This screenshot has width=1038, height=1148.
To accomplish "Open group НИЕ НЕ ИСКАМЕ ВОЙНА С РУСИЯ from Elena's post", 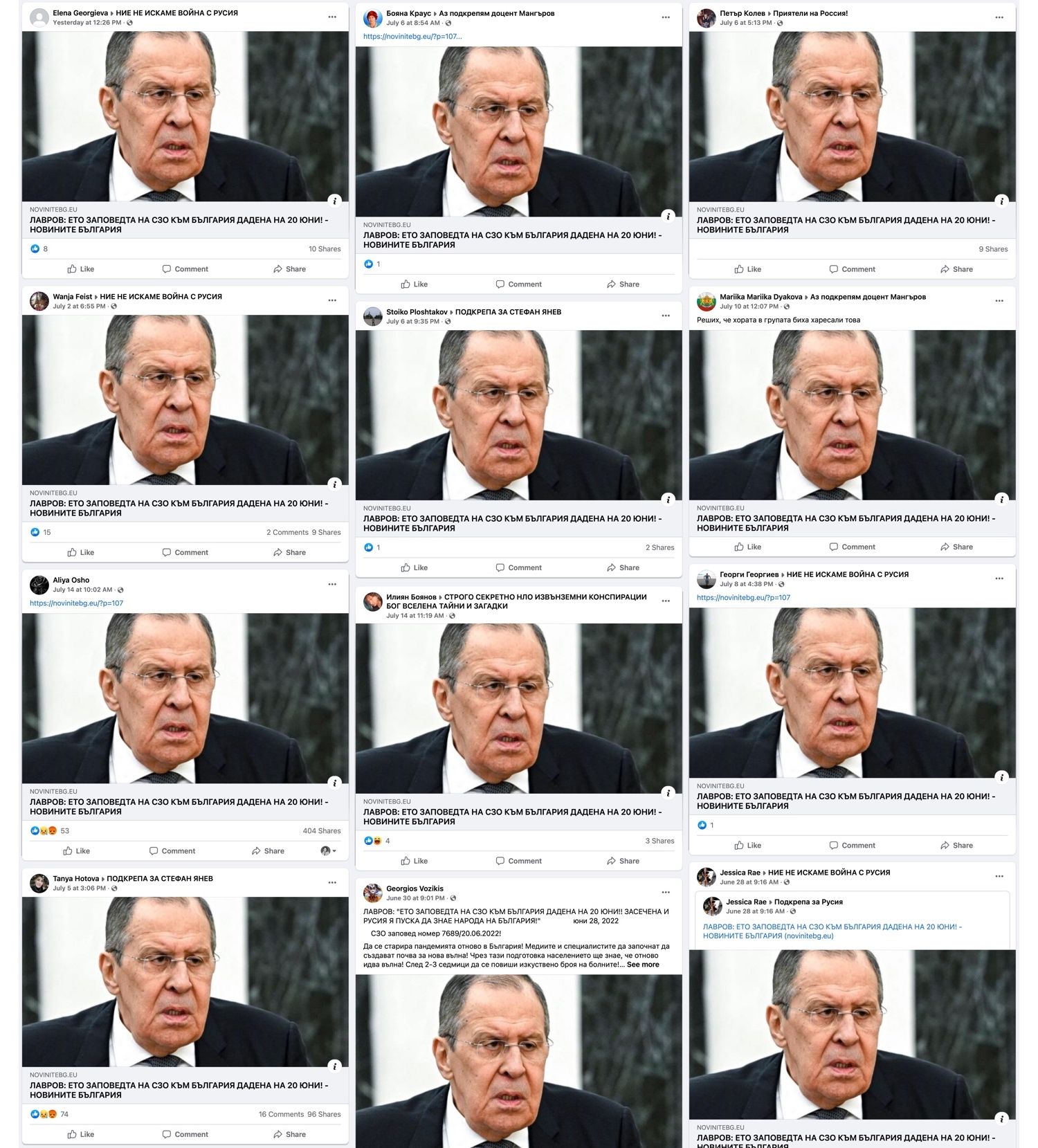I will (x=176, y=13).
